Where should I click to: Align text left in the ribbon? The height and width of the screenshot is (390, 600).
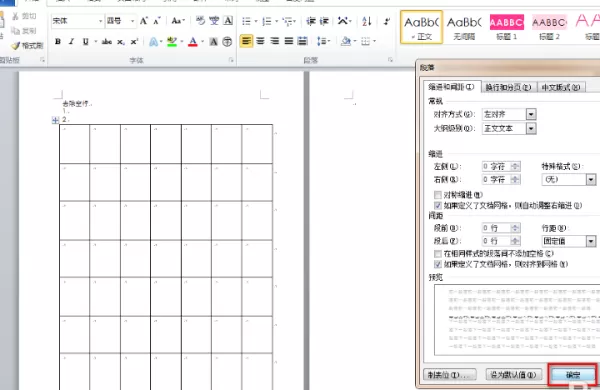tap(246, 41)
